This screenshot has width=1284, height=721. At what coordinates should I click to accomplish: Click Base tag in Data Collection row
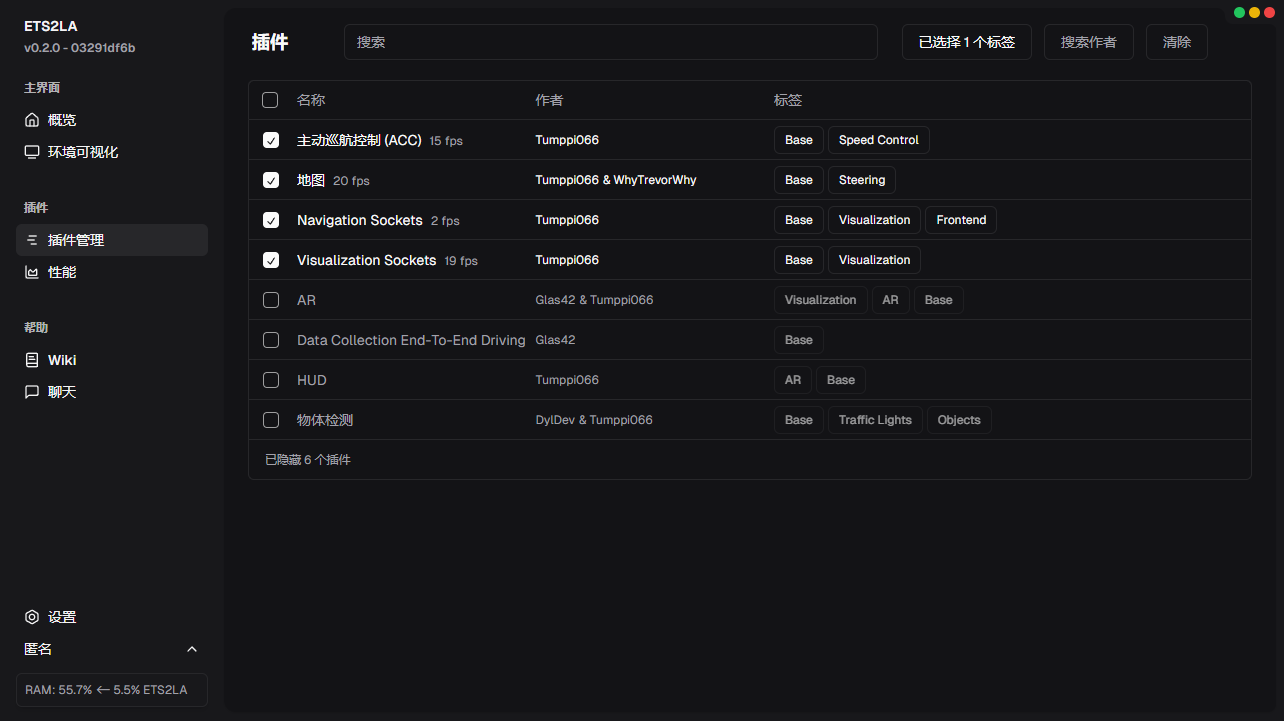coord(799,340)
